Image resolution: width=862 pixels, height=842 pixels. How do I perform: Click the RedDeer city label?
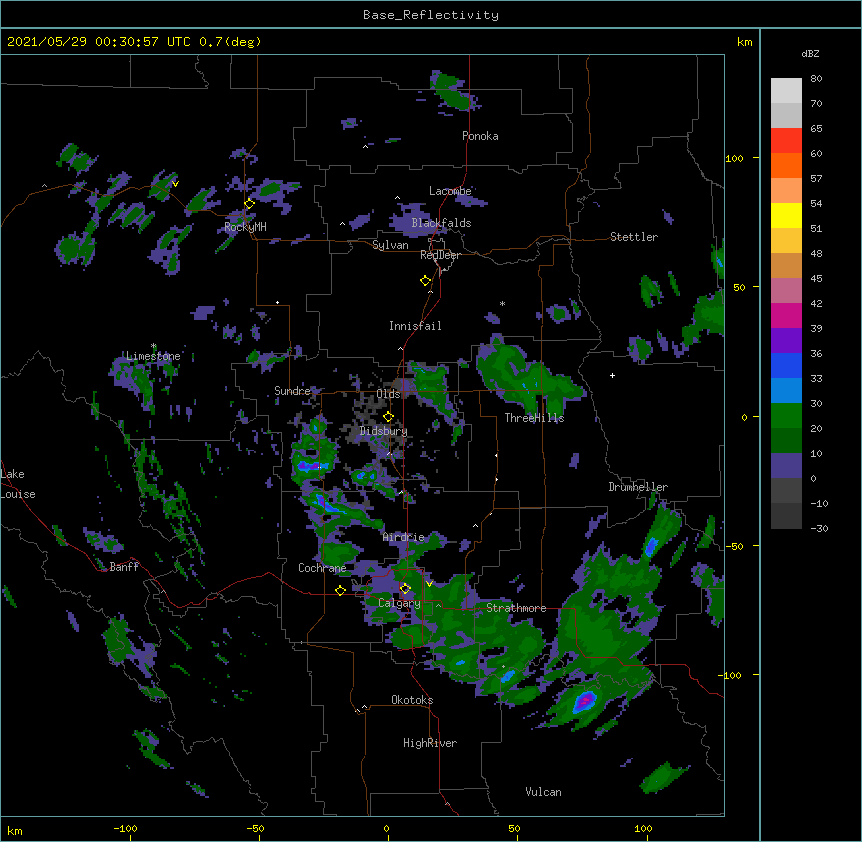click(x=440, y=255)
